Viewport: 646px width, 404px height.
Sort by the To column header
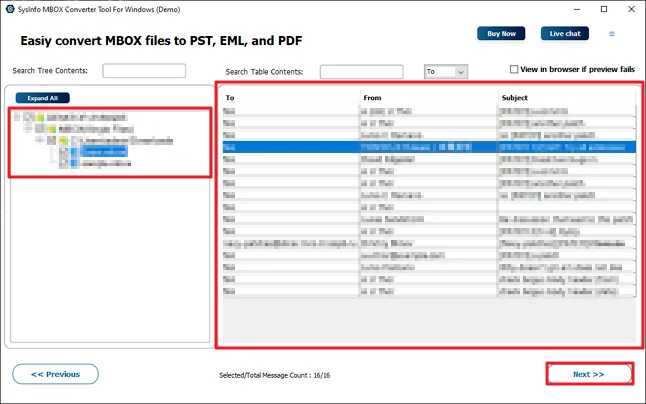pos(230,98)
